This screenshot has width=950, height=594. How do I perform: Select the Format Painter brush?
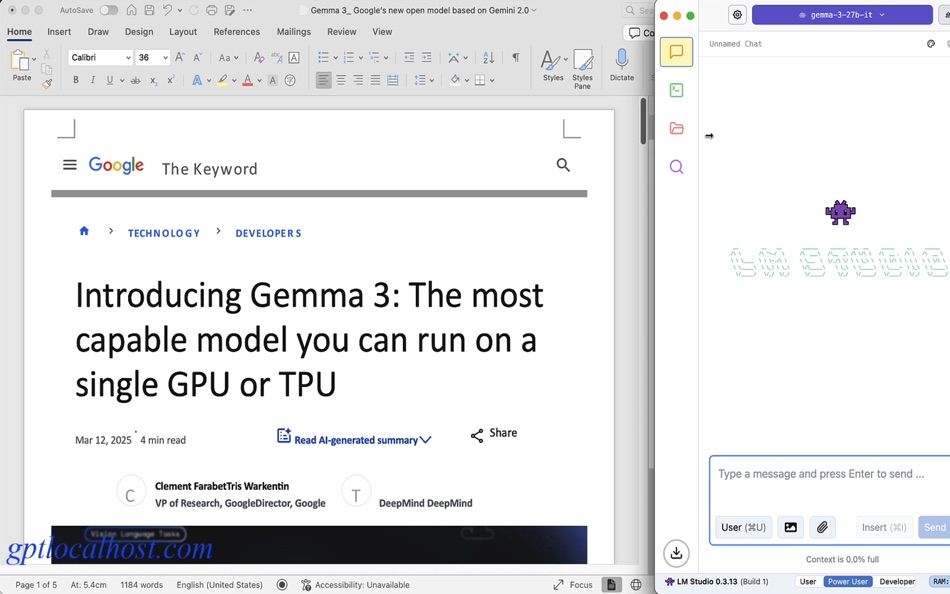pyautogui.click(x=47, y=84)
